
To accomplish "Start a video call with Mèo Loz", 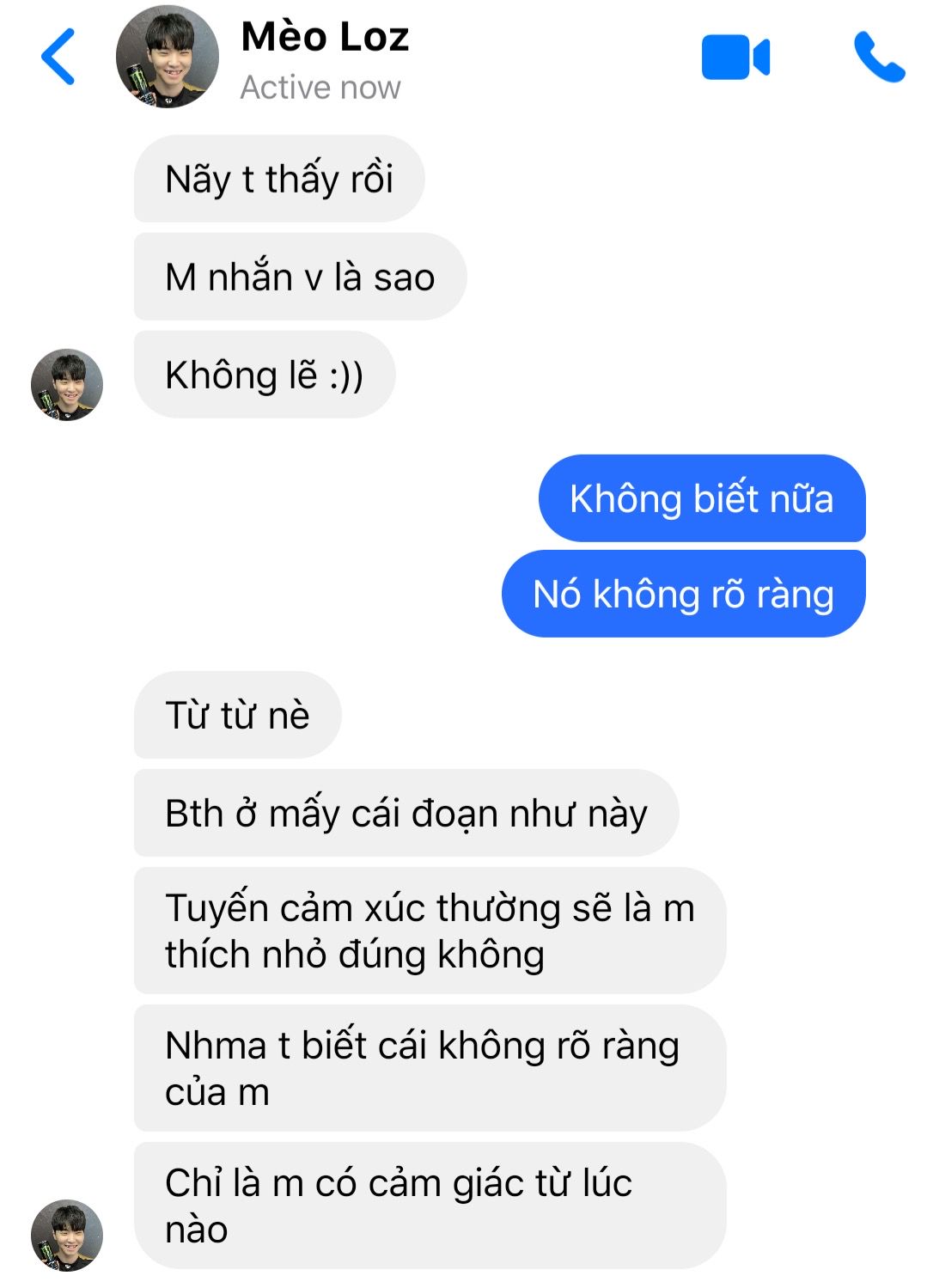I will click(x=735, y=58).
